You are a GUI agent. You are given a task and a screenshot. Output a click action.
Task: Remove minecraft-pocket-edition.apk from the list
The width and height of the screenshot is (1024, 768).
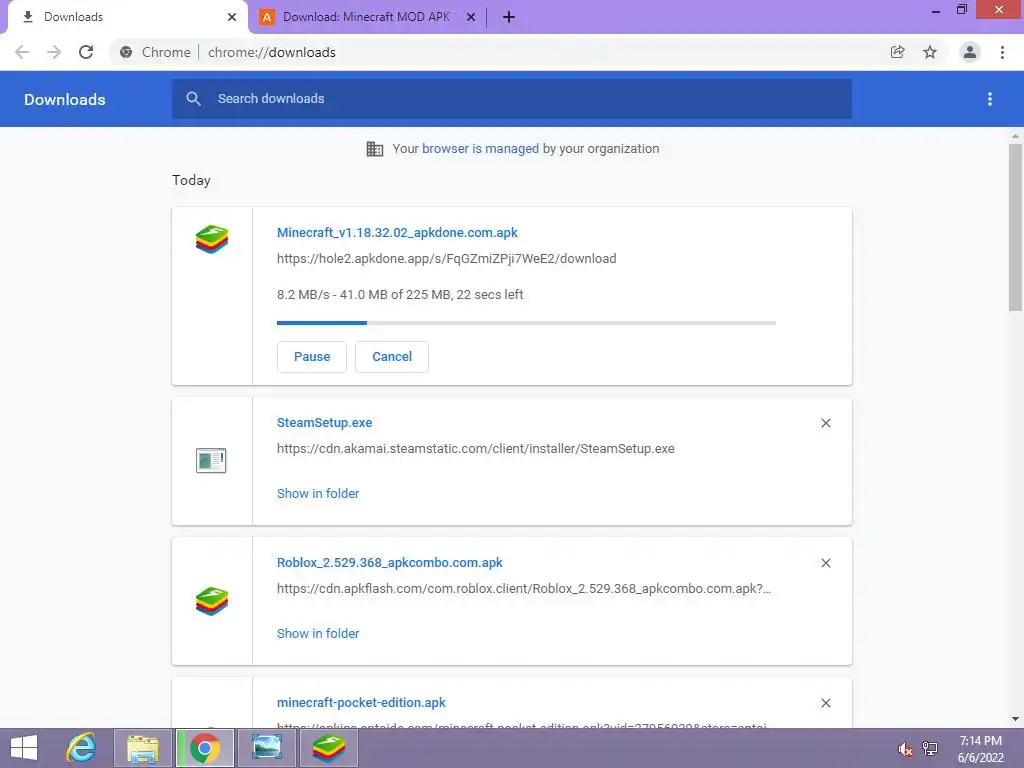coord(826,703)
